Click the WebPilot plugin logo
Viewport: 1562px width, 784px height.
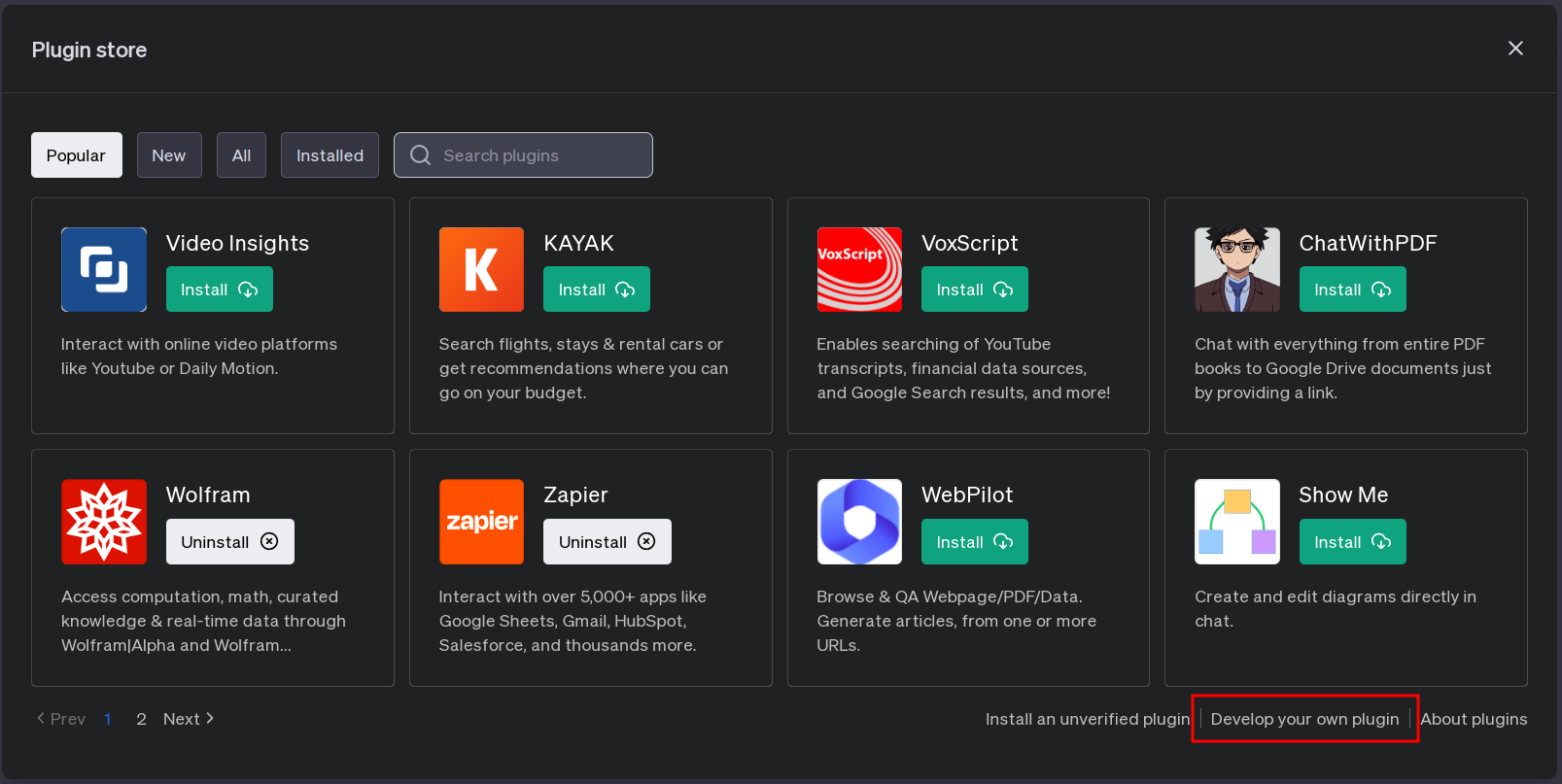point(859,522)
